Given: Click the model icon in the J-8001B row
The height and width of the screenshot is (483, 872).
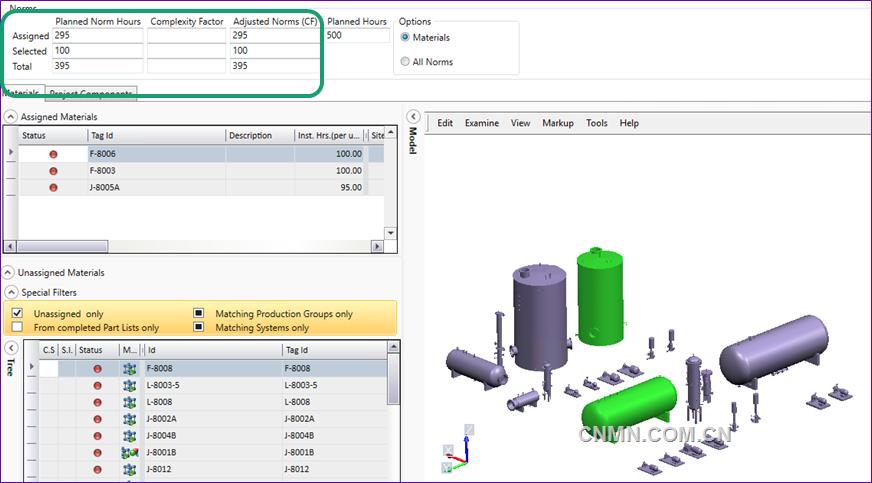Looking at the screenshot, I should [129, 452].
